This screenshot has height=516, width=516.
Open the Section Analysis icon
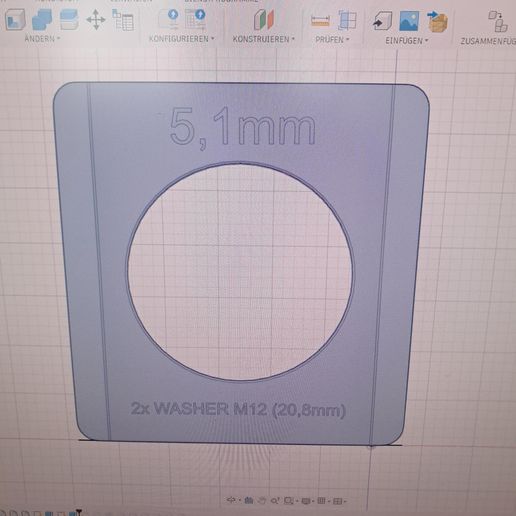coord(347,20)
